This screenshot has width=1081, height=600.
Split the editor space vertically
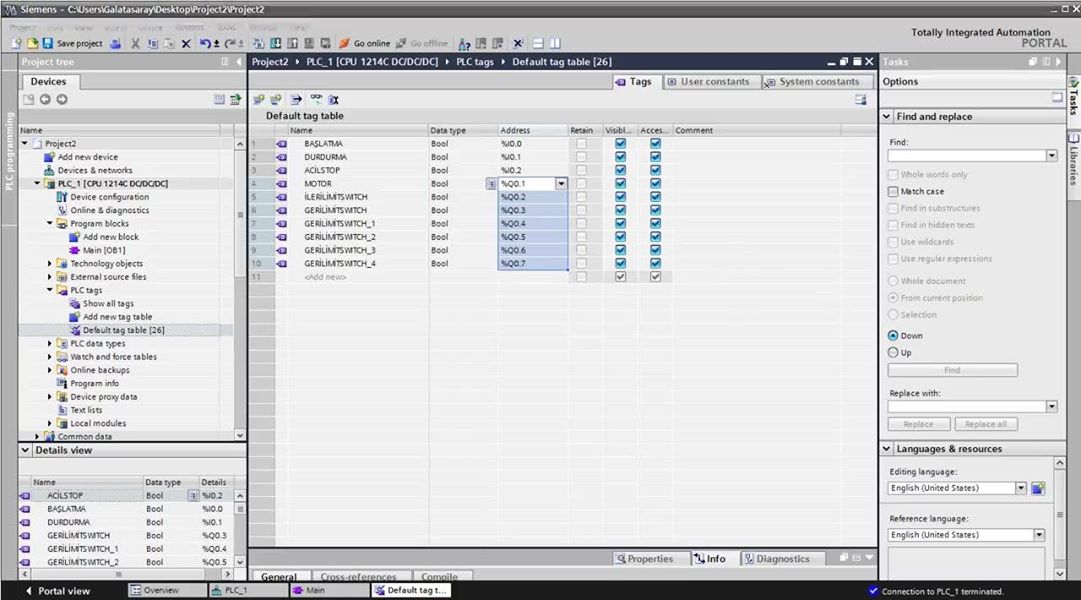coord(555,43)
